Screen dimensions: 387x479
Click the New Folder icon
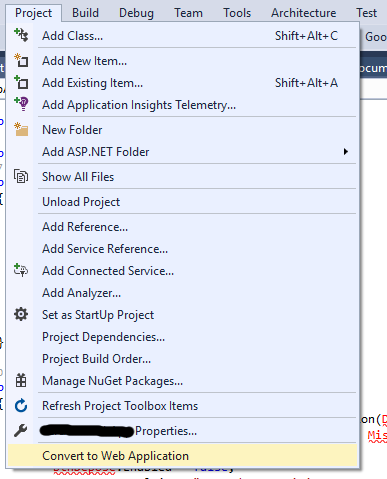pyautogui.click(x=21, y=130)
